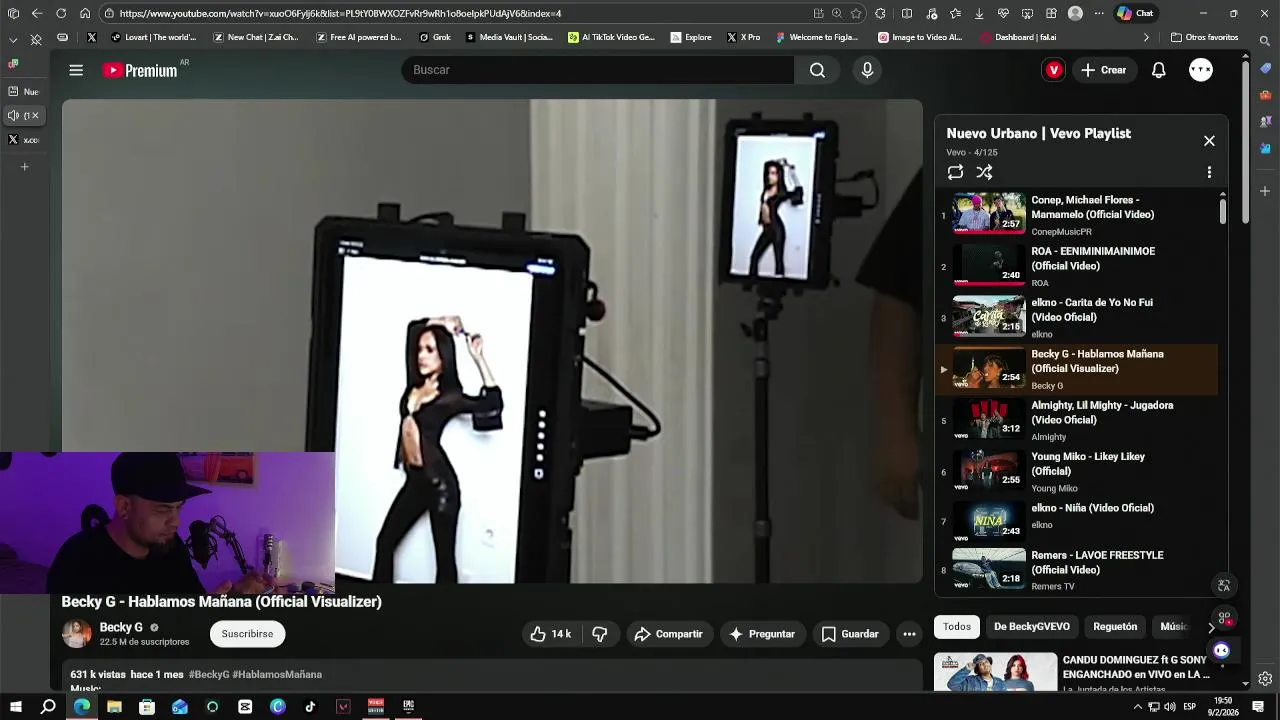The width and height of the screenshot is (1280, 720).
Task: Click the Crear button
Action: tap(1103, 70)
